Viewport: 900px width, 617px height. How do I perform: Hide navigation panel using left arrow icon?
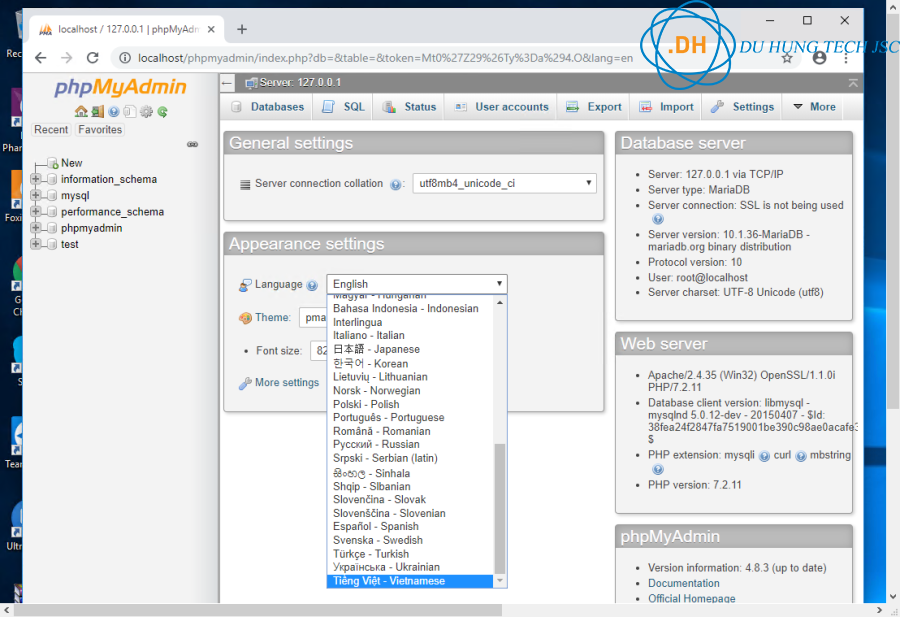pyautogui.click(x=228, y=82)
